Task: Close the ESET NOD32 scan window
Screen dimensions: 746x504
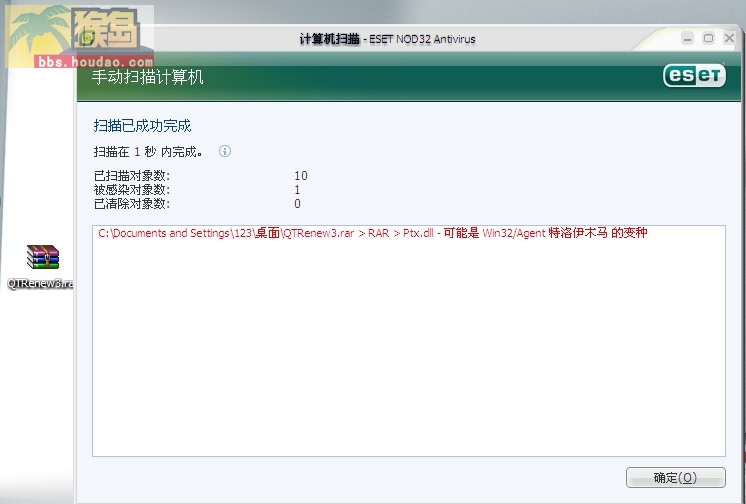Action: [x=729, y=38]
